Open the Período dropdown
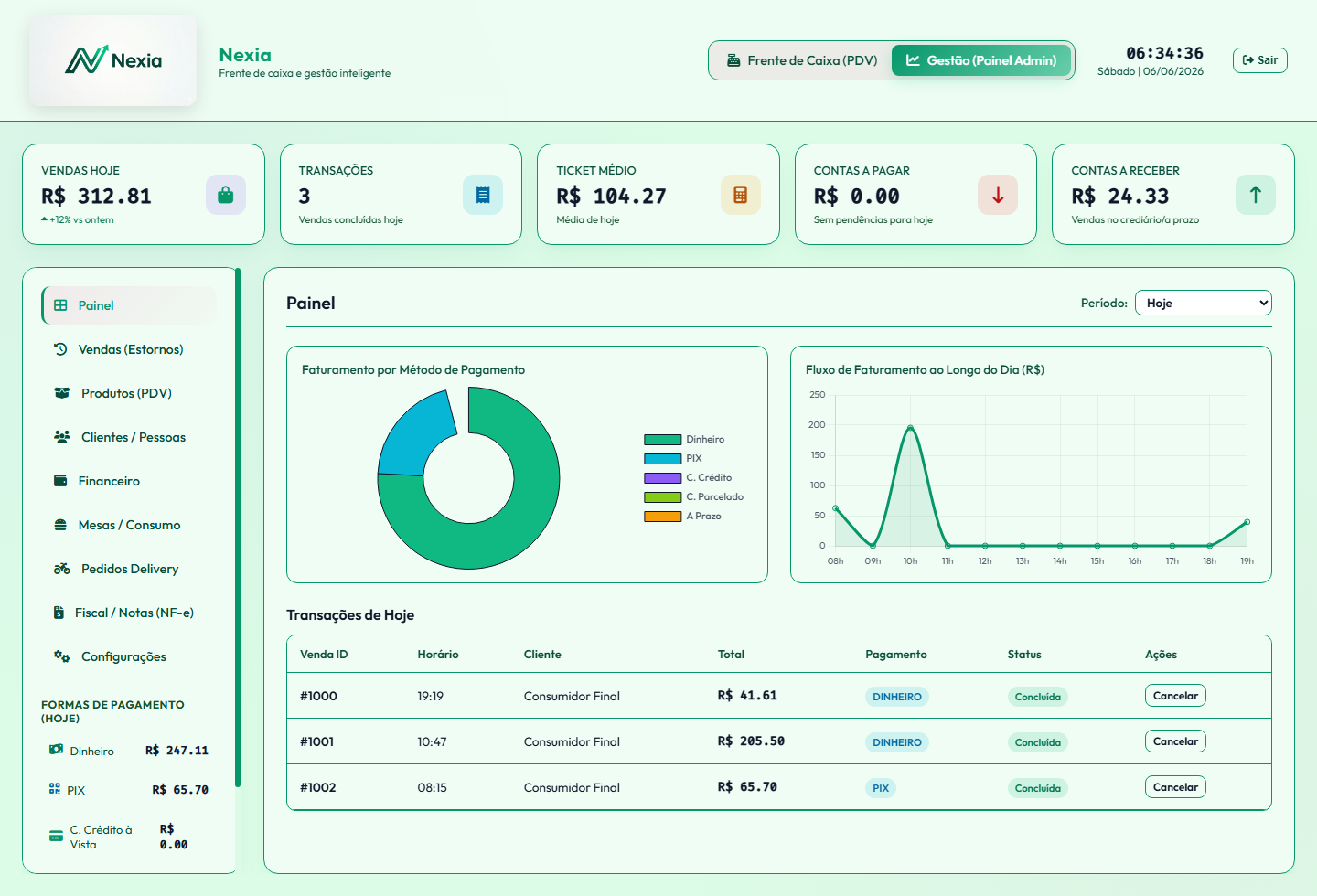 coord(1204,303)
